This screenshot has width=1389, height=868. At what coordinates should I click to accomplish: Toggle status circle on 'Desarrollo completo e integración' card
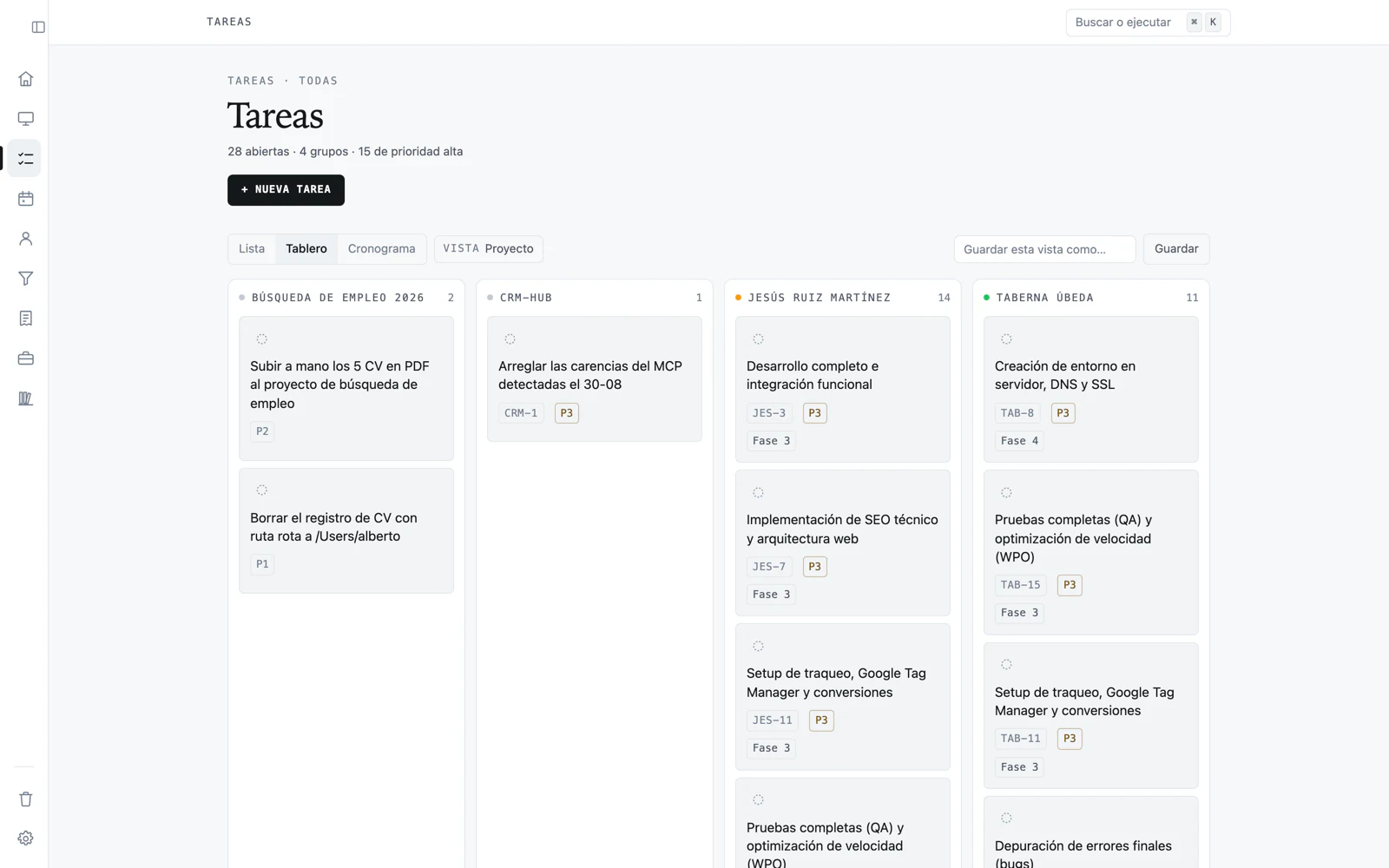[x=758, y=339]
